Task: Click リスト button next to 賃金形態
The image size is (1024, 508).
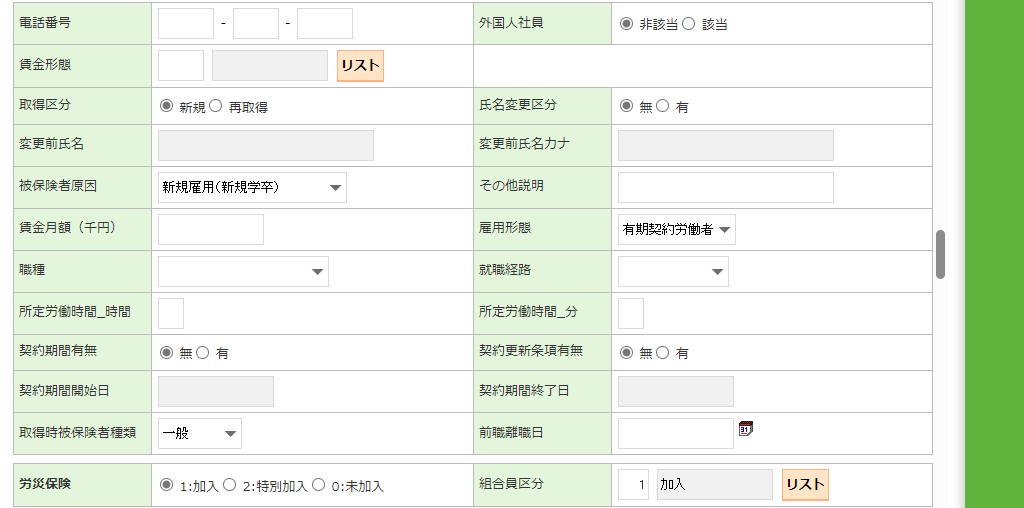Action: (360, 65)
